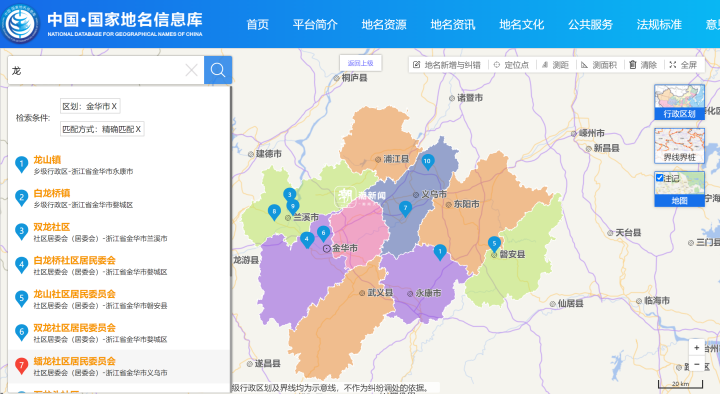
Task: Click the 清除 trash tool
Action: 643,65
